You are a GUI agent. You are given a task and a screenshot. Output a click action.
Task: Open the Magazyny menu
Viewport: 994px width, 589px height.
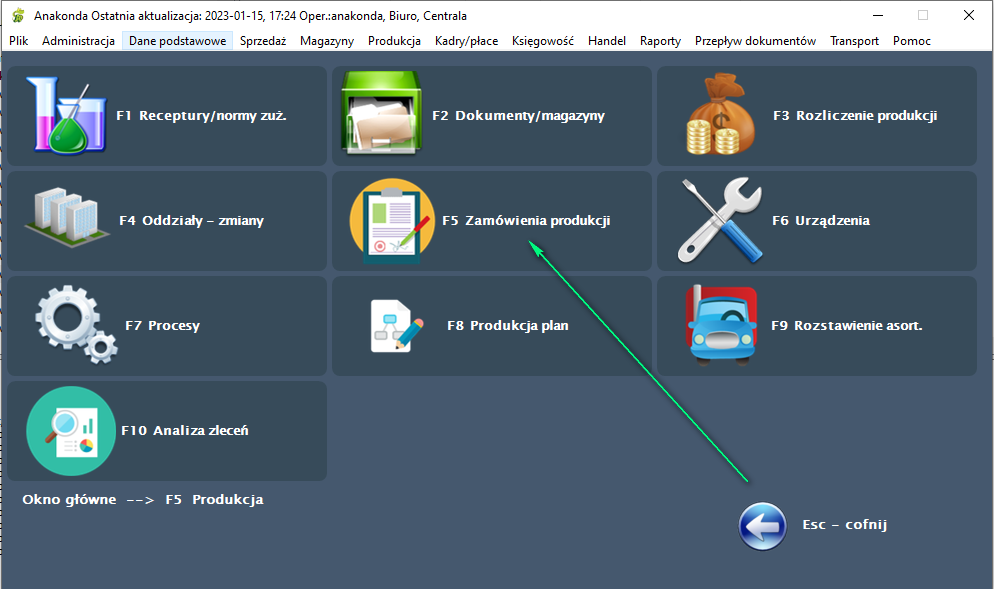(x=327, y=41)
